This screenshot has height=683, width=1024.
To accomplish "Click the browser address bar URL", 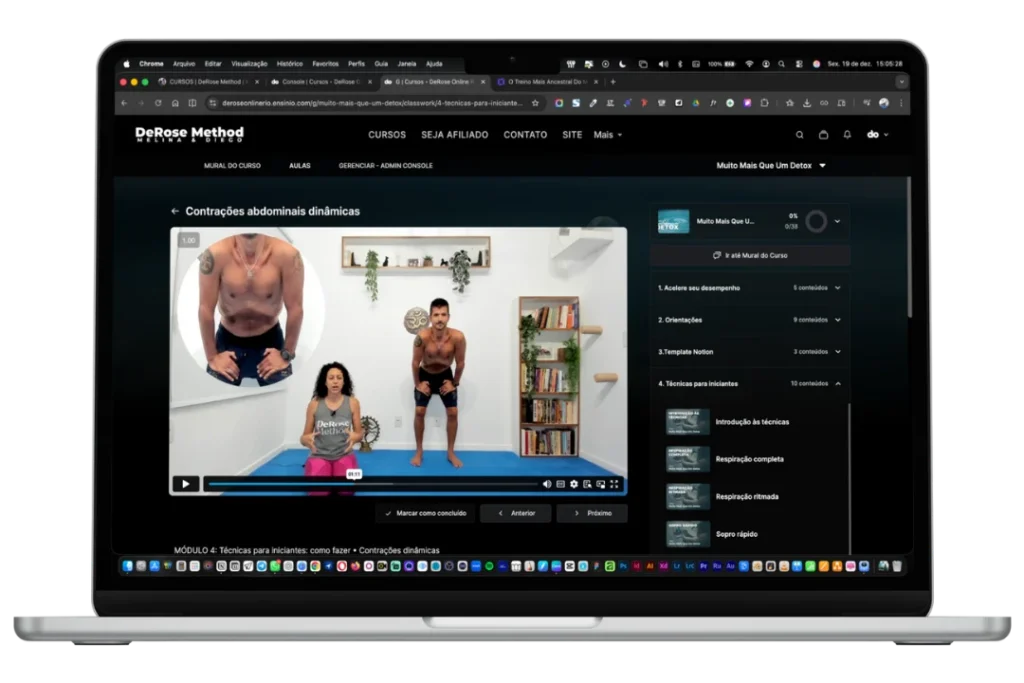I will click(x=372, y=103).
